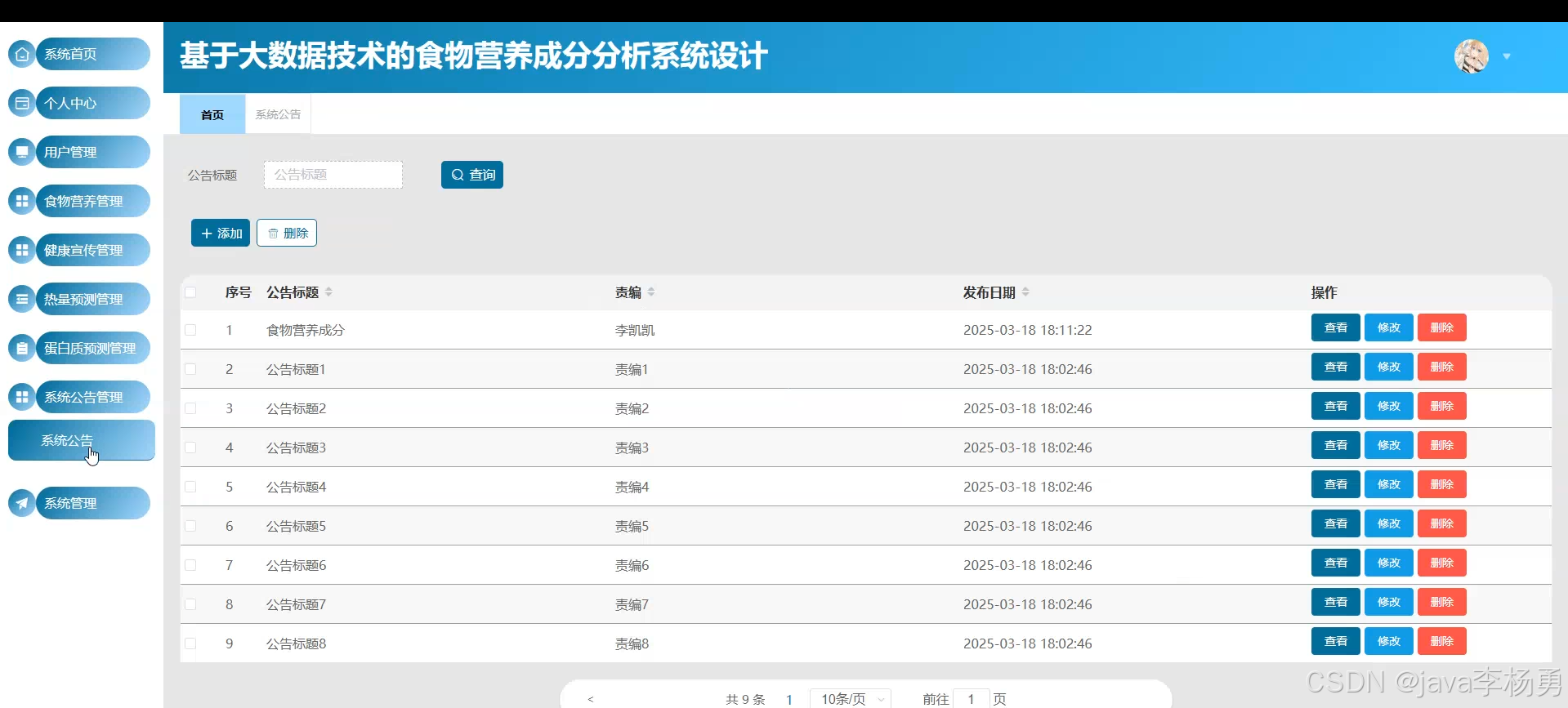Screen dimensions: 1568x708
Task: Edit the 食物营养成分 announcement
Action: click(1389, 327)
